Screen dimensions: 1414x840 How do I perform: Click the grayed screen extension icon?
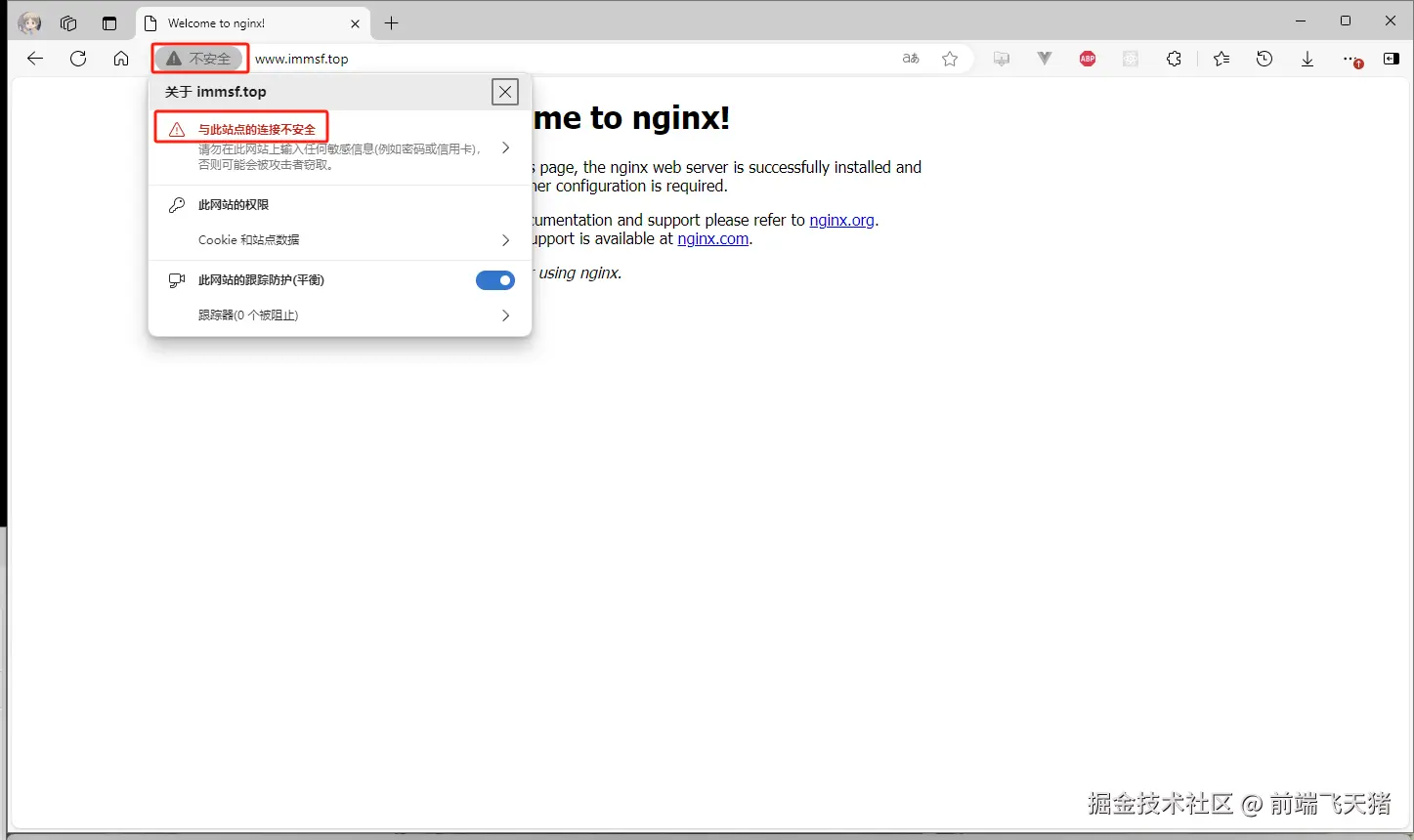click(1002, 59)
